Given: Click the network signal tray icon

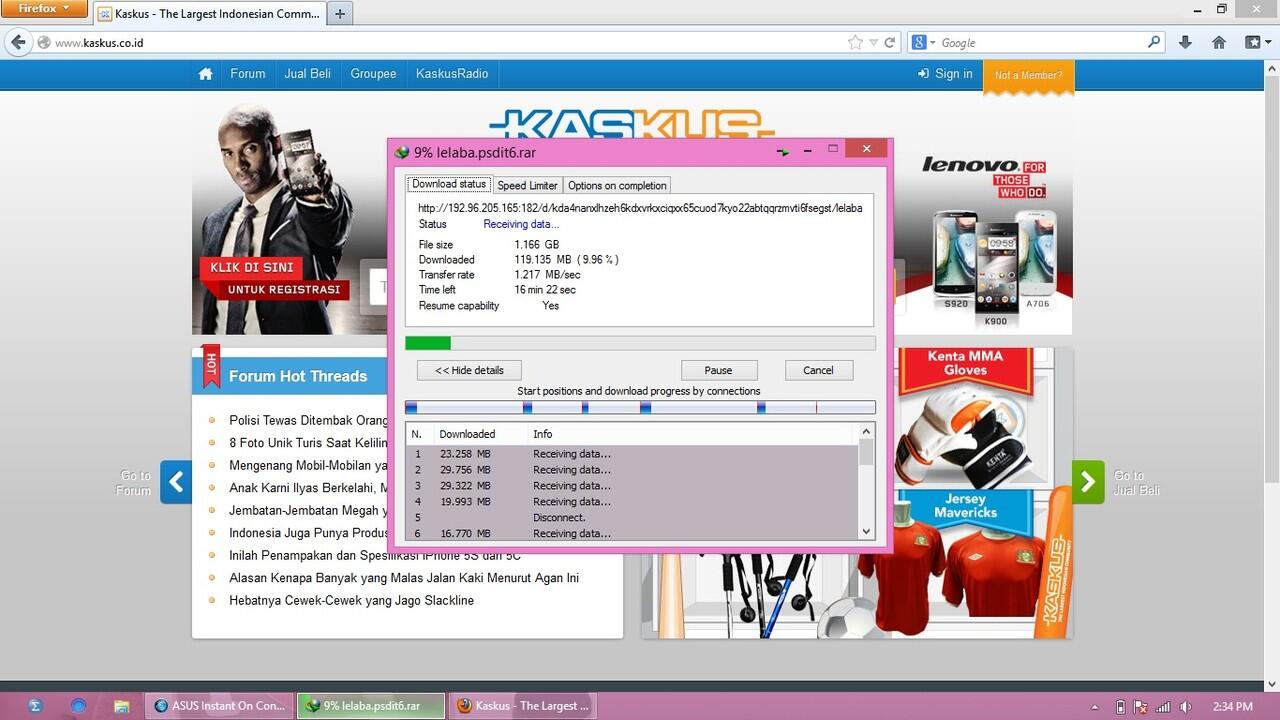Looking at the screenshot, I should pyautogui.click(x=1163, y=706).
